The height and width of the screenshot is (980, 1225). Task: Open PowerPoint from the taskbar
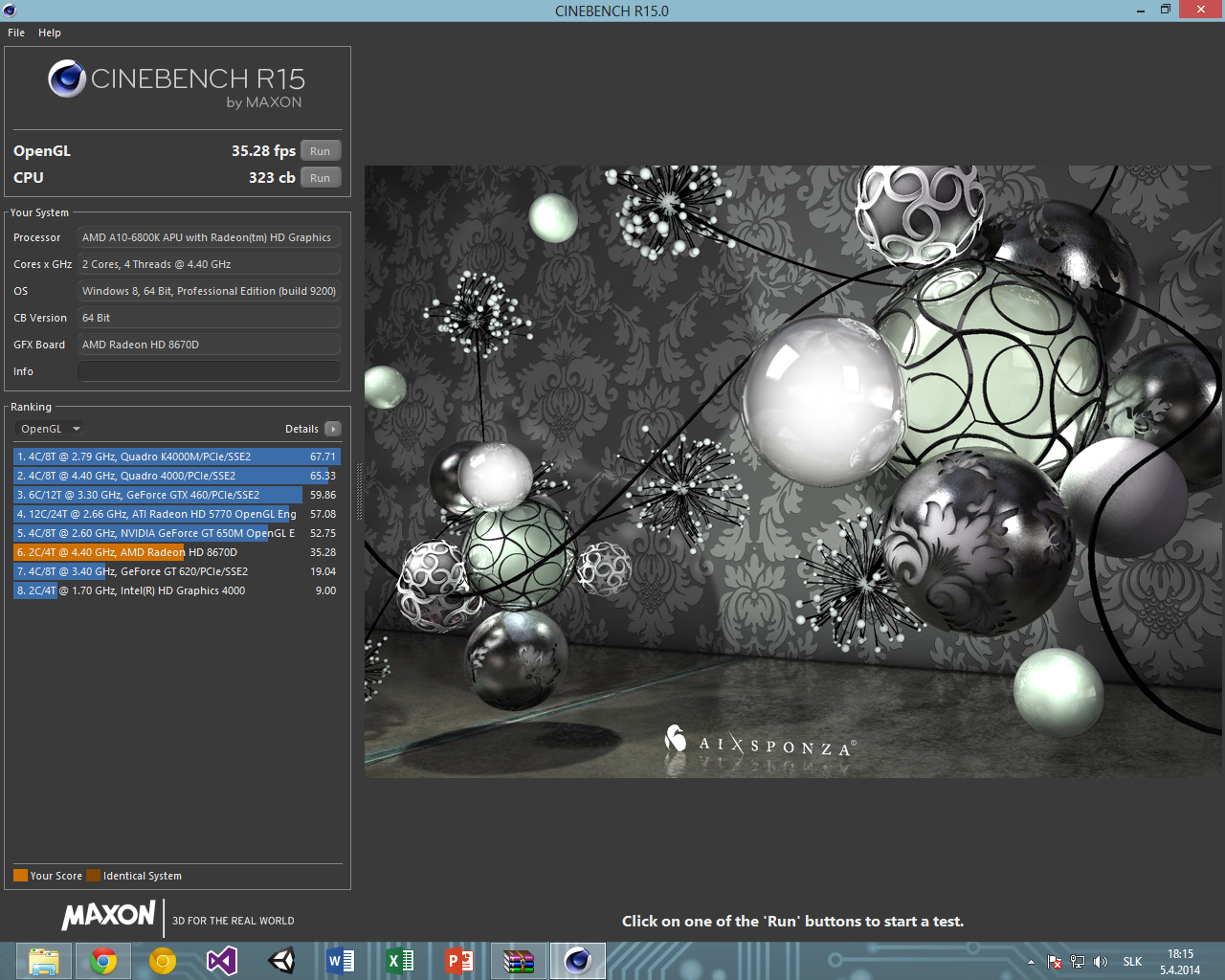[x=459, y=961]
